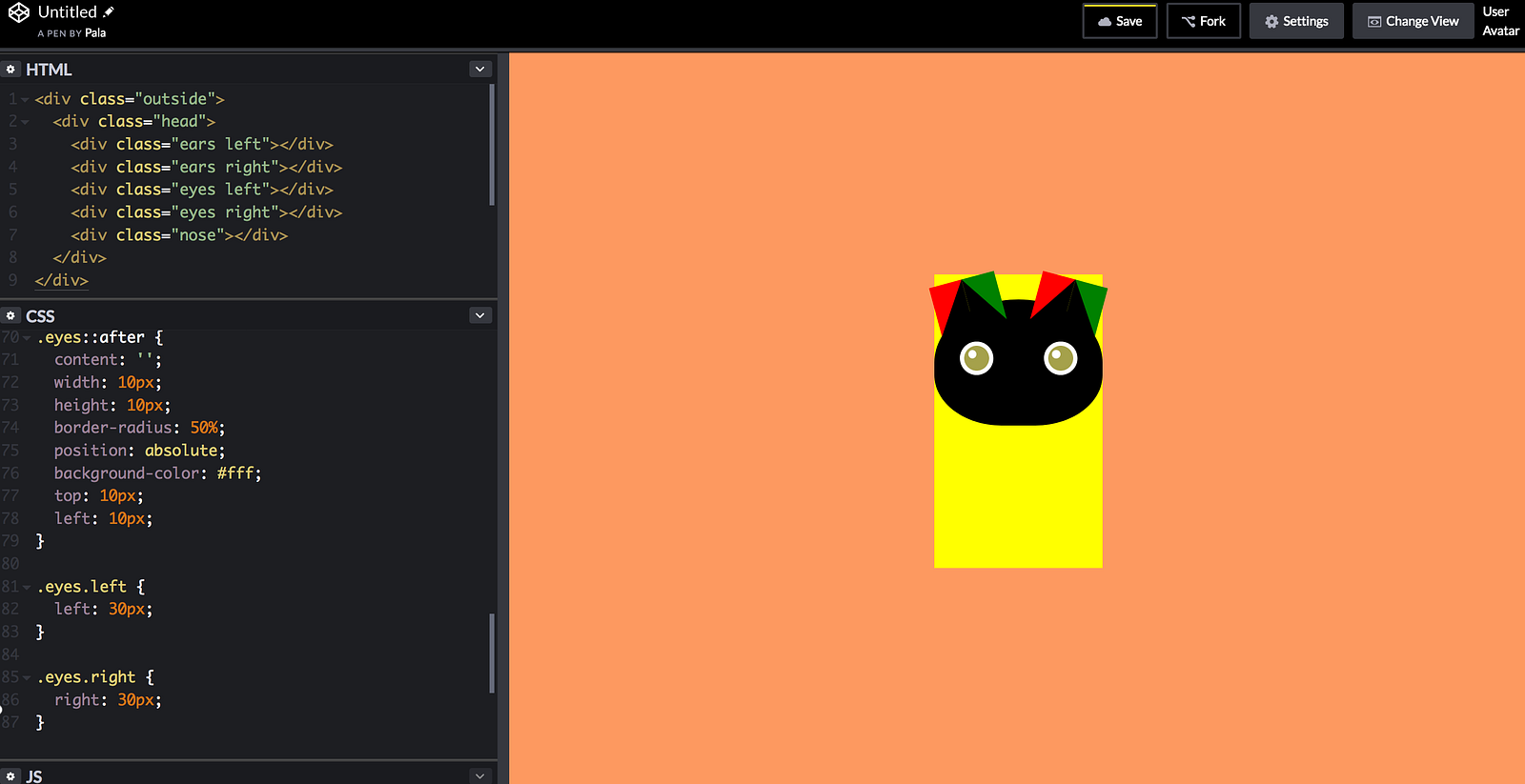Open the Change View menu
Screen dimensions: 1525x784
click(1413, 21)
